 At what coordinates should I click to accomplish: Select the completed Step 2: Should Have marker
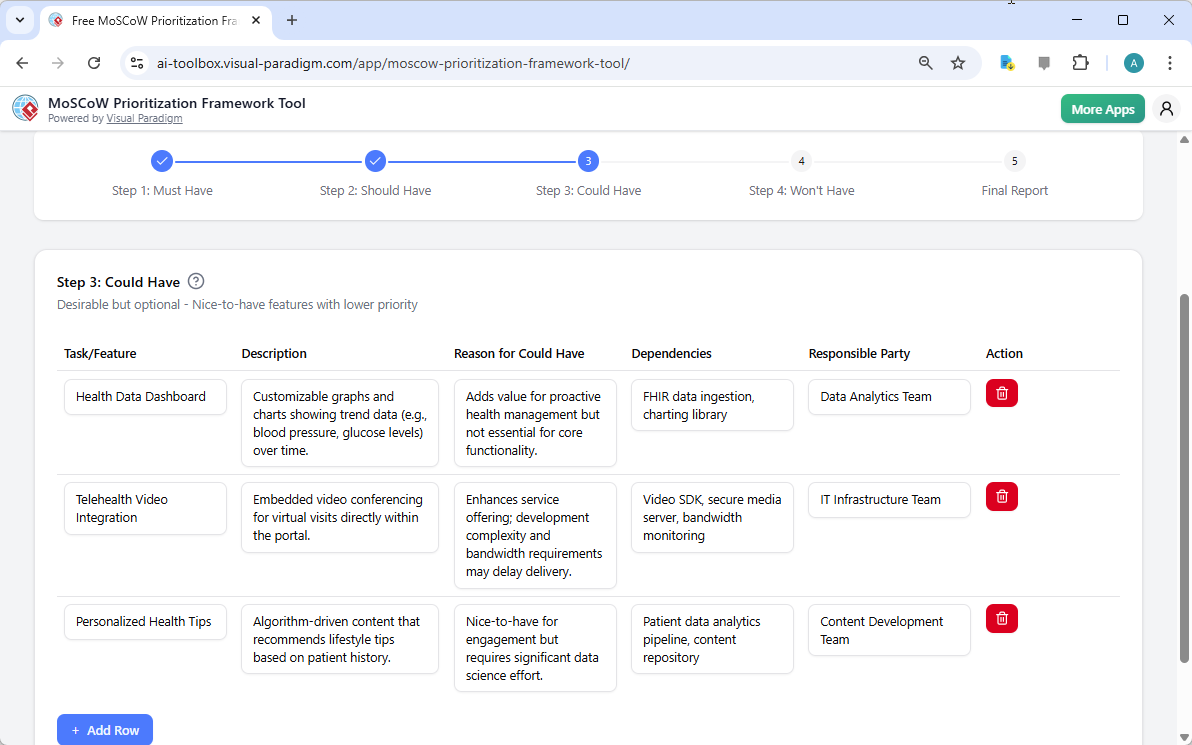(x=375, y=160)
